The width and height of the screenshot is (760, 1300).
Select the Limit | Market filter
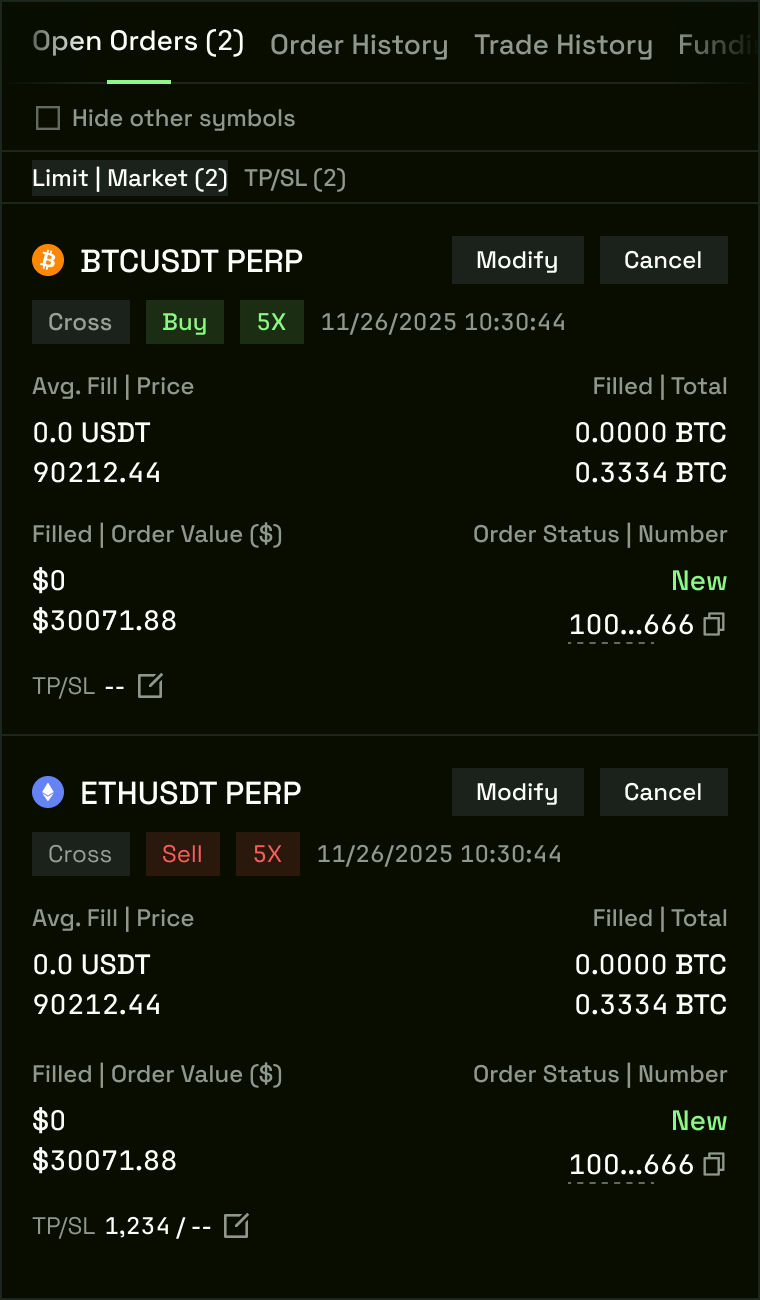(130, 179)
